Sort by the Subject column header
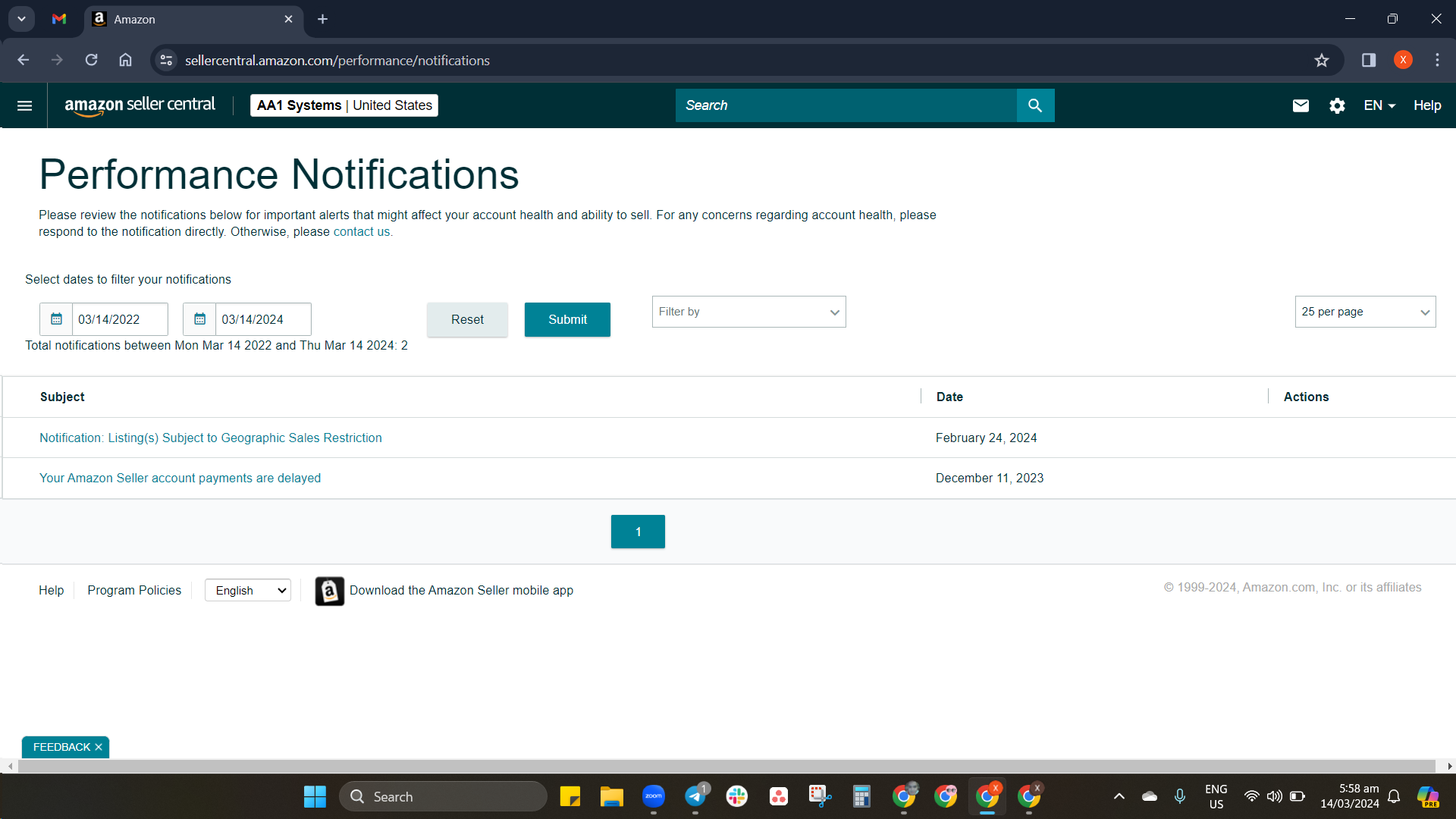The image size is (1456, 819). pyautogui.click(x=62, y=397)
